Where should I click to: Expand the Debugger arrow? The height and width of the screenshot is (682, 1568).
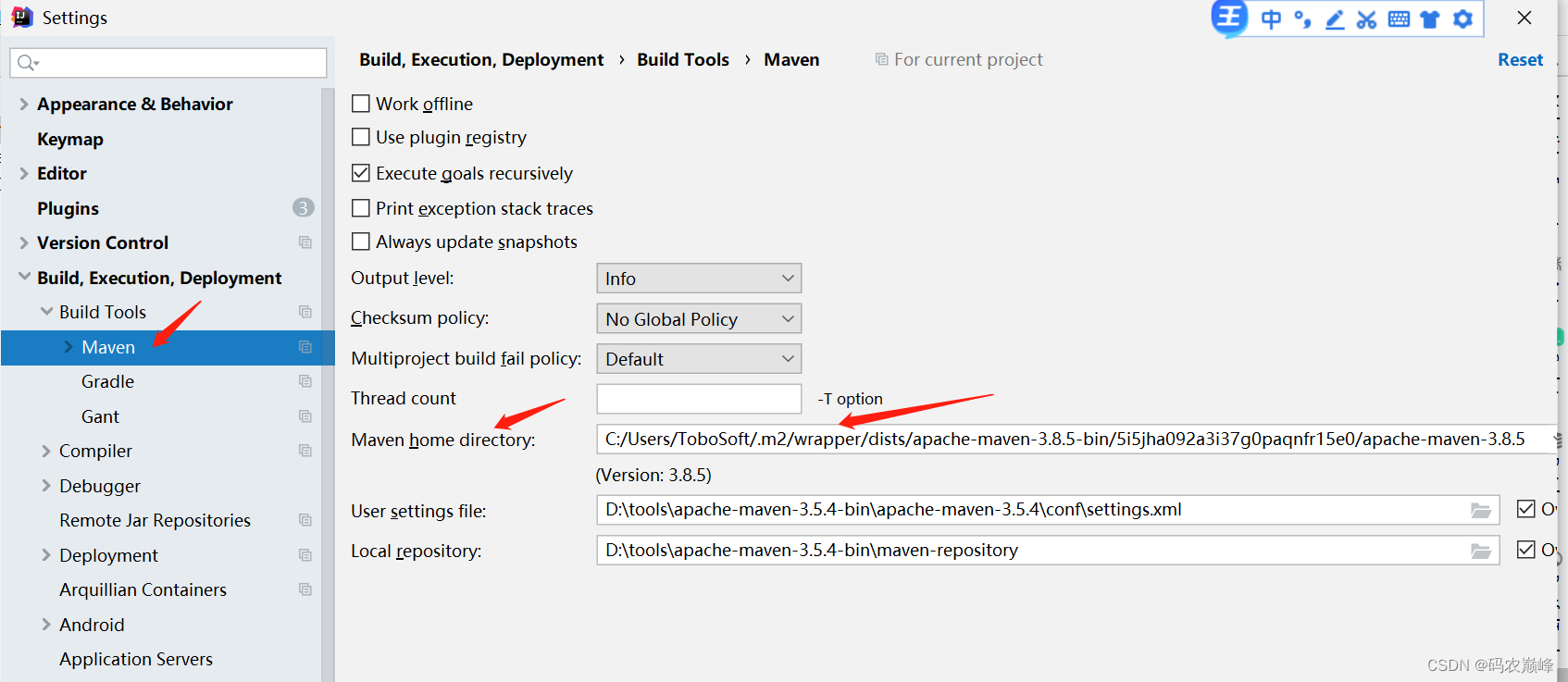click(46, 486)
